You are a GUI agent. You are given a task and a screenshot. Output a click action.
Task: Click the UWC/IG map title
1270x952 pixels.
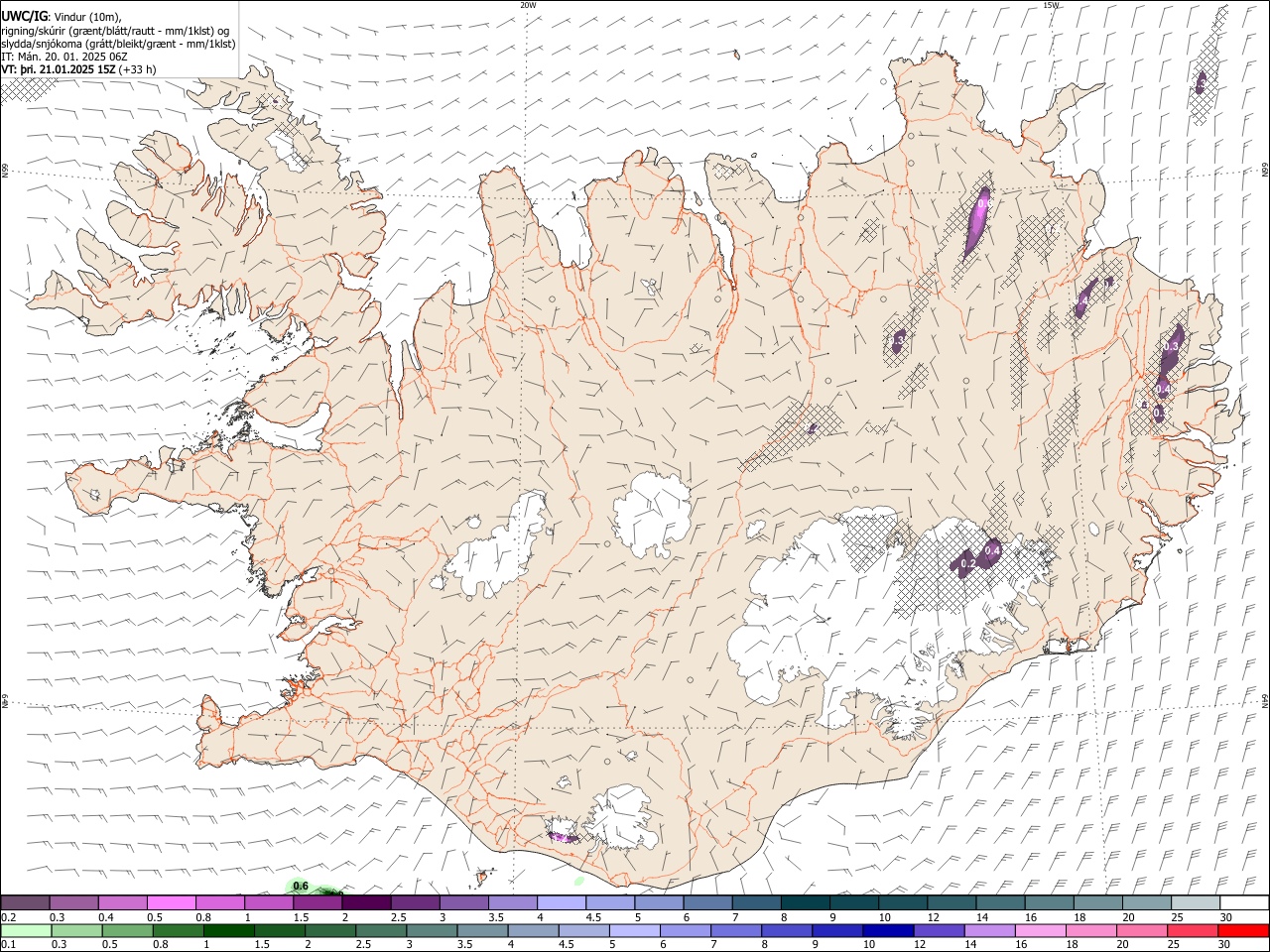click(x=24, y=15)
